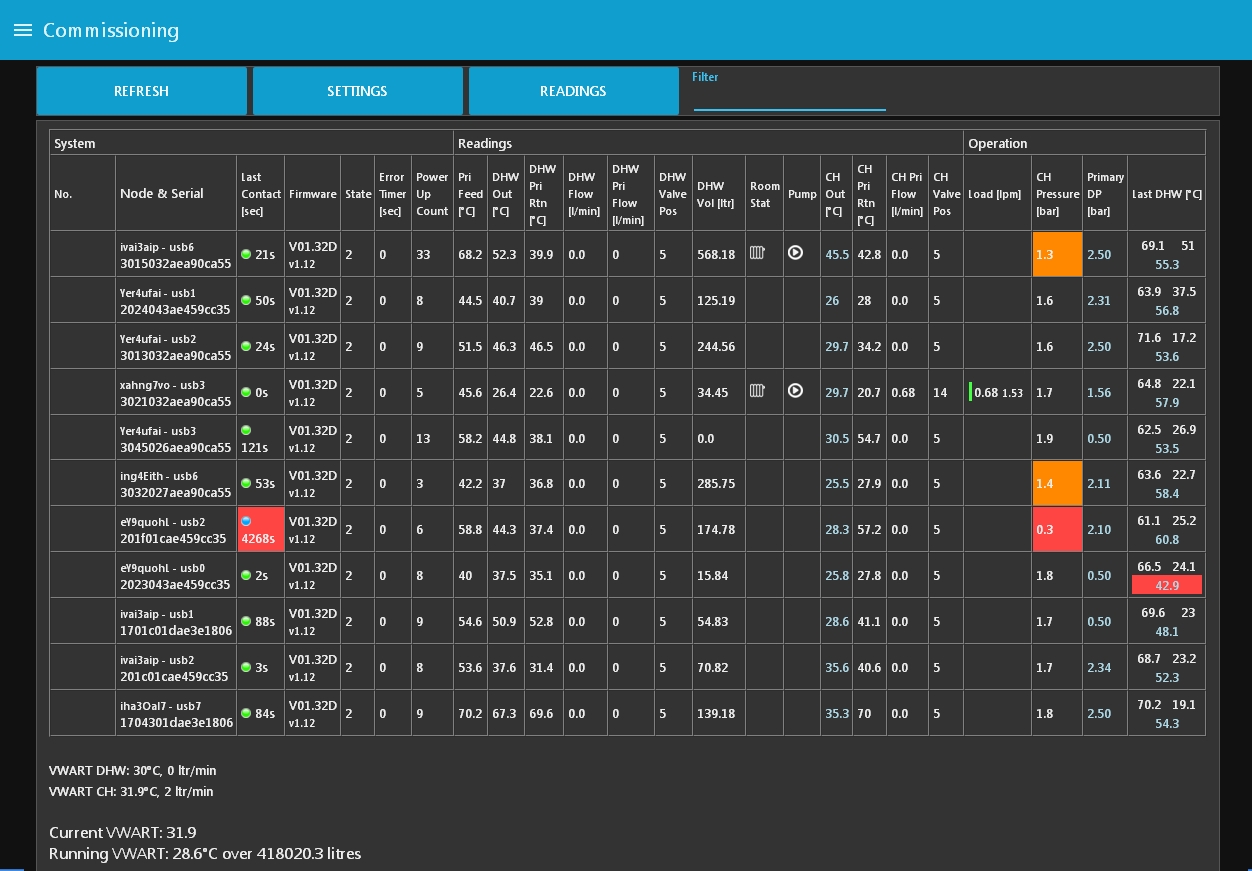1252x871 pixels.
Task: Click the pump icon in the ivai3aip usb6 row
Action: click(x=795, y=253)
